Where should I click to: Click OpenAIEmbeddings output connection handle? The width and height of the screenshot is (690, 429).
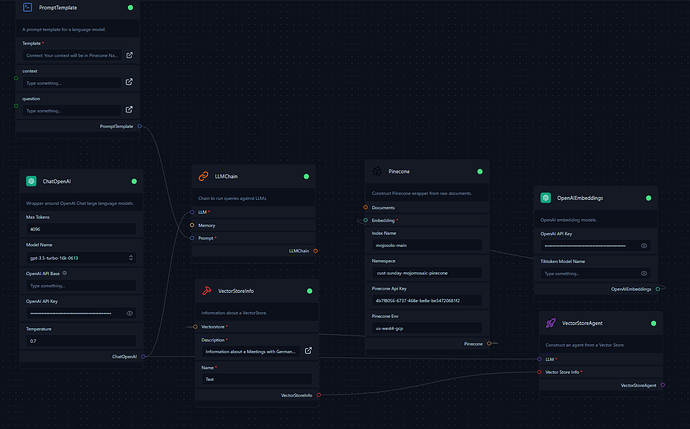pos(658,289)
